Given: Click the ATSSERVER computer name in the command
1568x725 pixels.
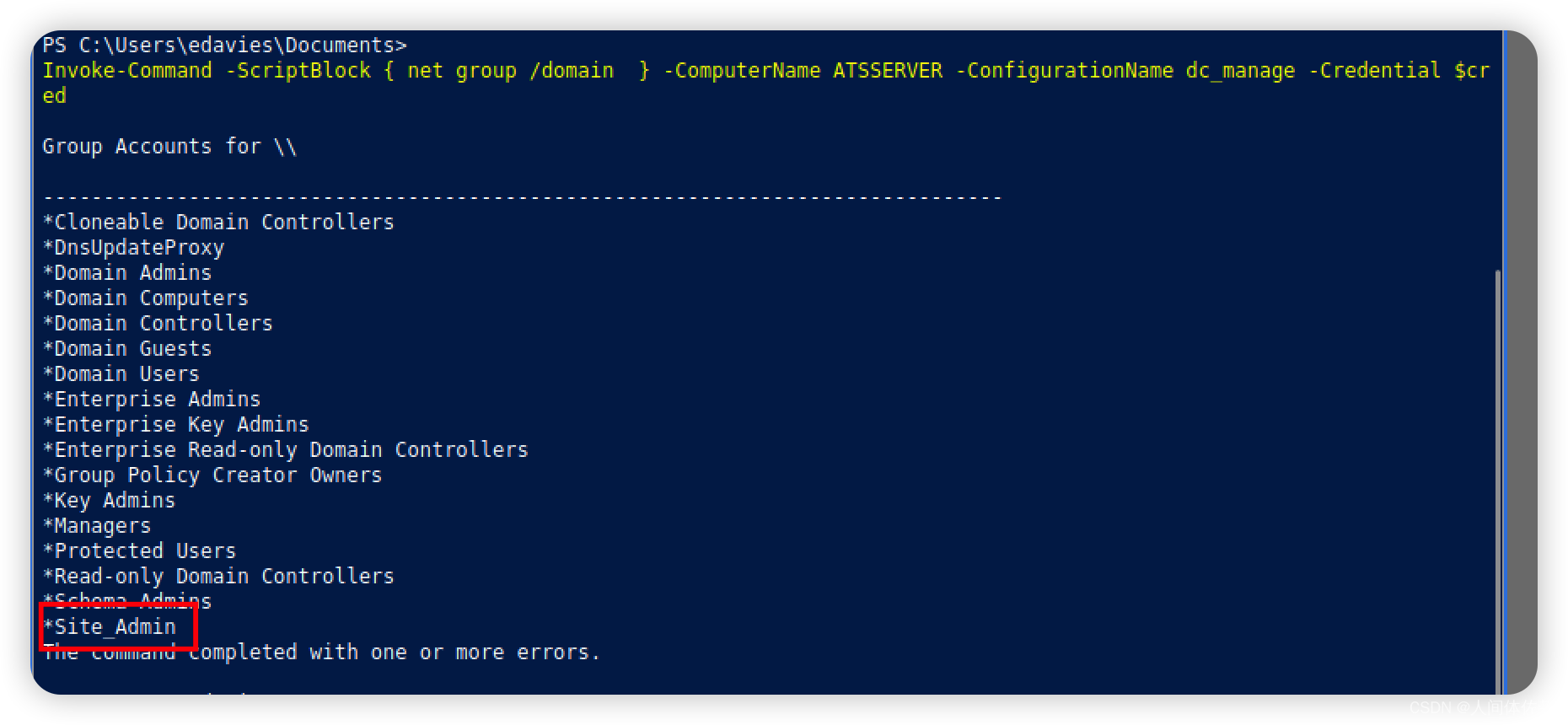Looking at the screenshot, I should tap(888, 71).
